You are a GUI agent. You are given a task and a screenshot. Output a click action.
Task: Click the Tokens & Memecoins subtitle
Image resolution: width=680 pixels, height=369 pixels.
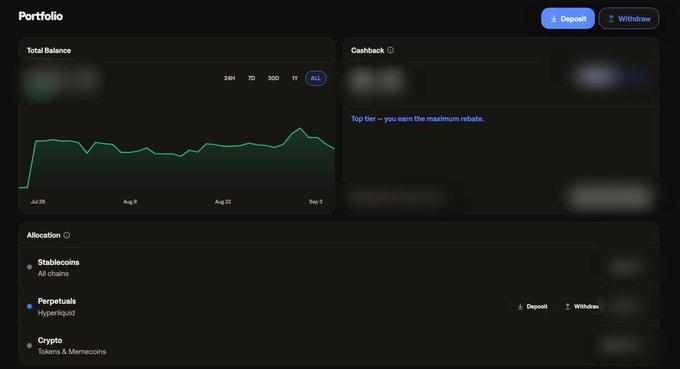(72, 352)
